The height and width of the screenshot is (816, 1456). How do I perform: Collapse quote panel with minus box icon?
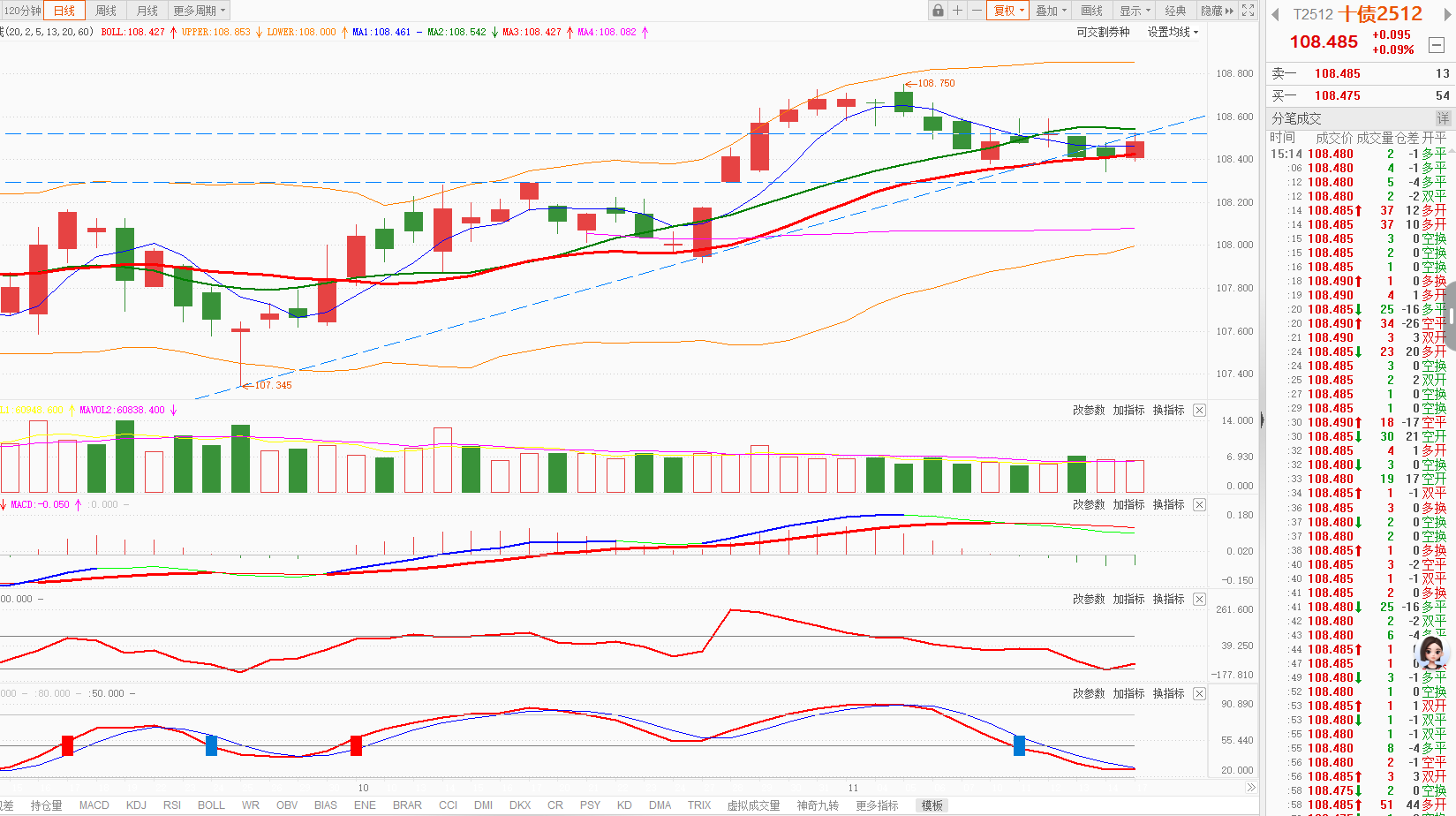[x=1437, y=45]
